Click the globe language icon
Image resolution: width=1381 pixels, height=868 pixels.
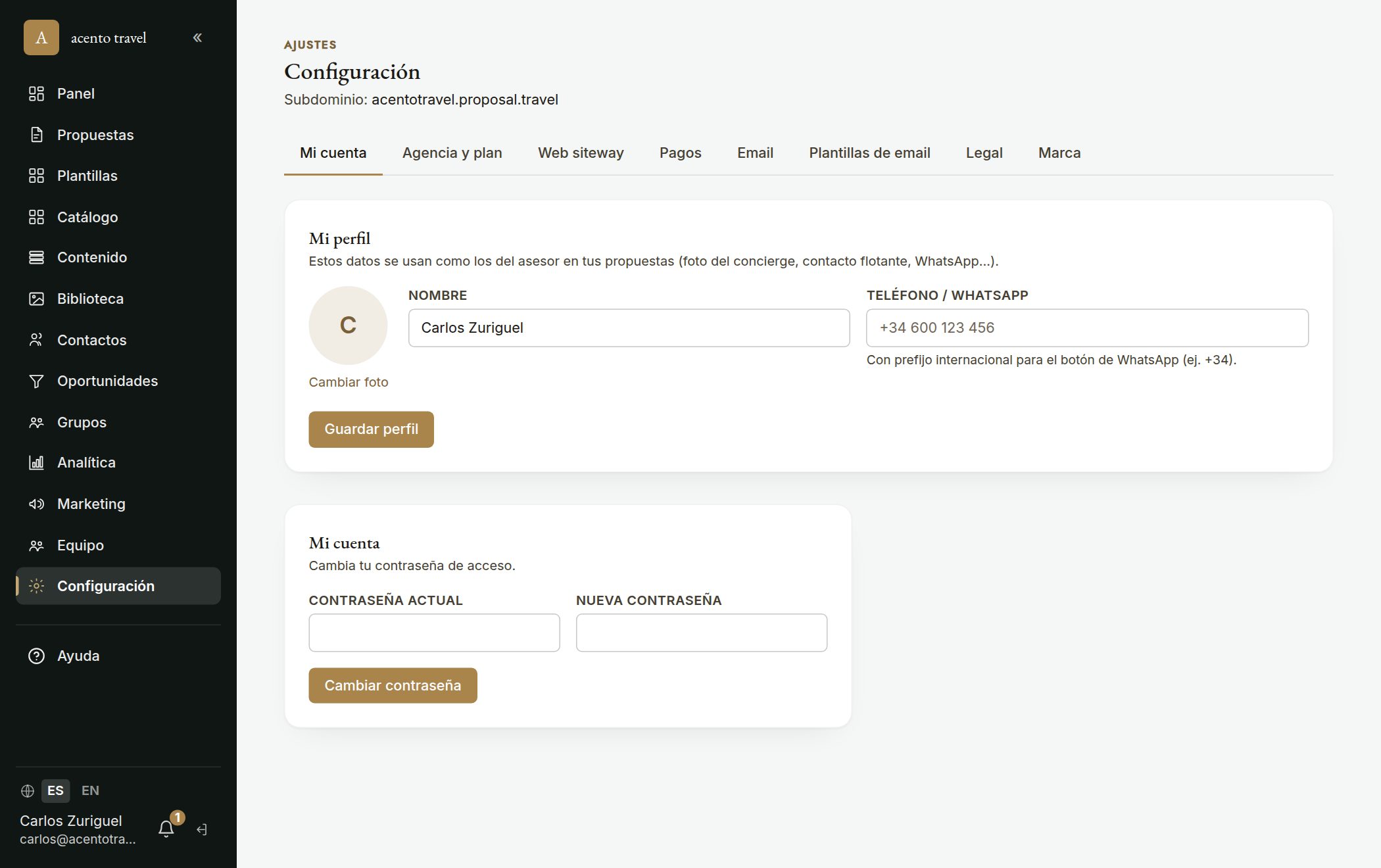tap(28, 790)
